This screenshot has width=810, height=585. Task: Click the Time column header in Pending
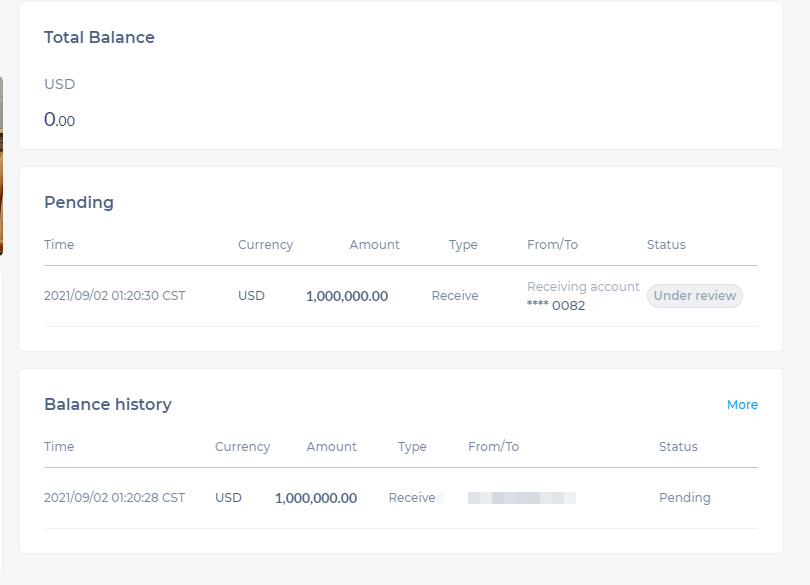coord(59,245)
